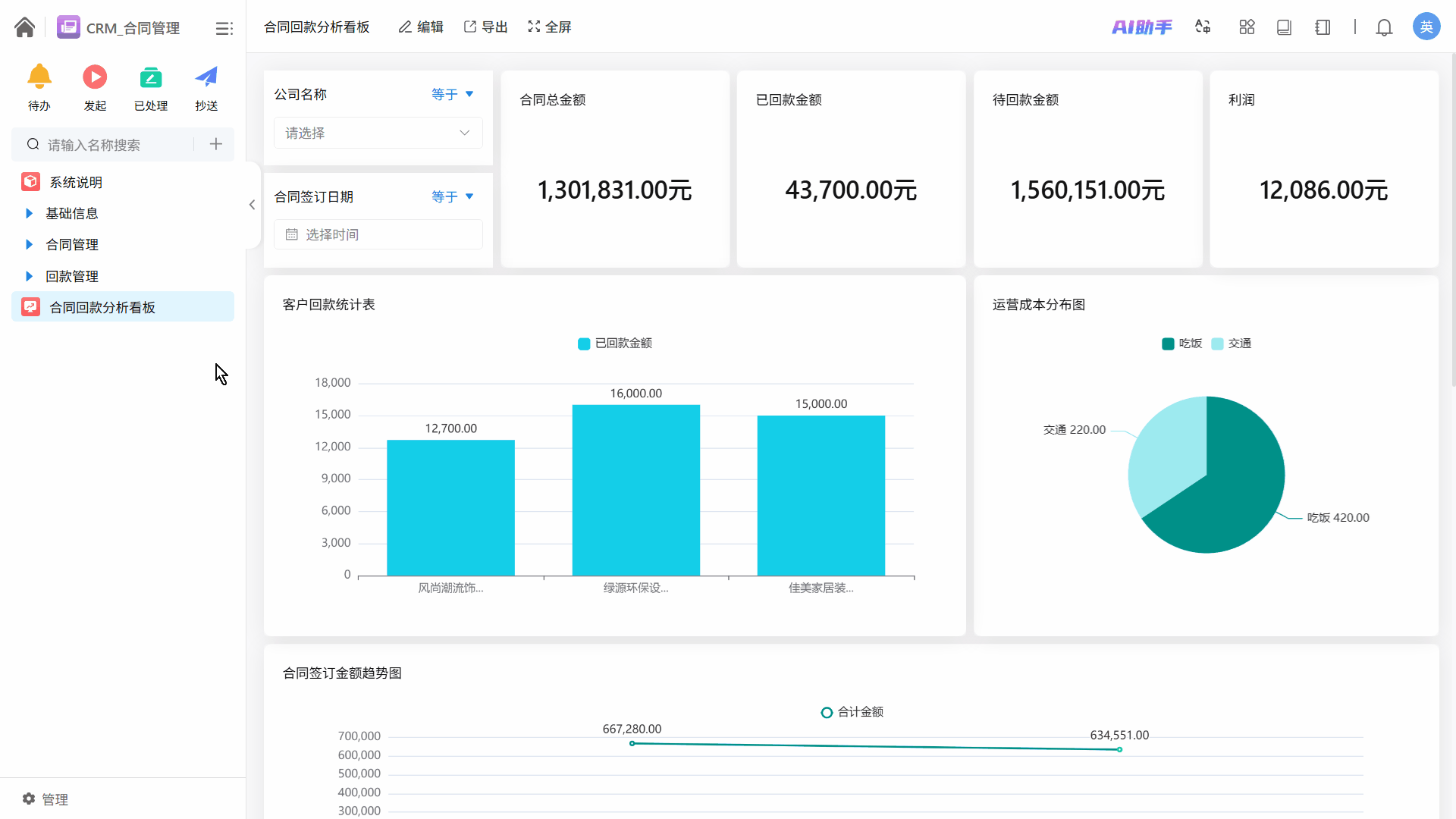Image resolution: width=1456 pixels, height=819 pixels.
Task: Toggle 已回款金额 legend in bar chart
Action: pos(615,344)
